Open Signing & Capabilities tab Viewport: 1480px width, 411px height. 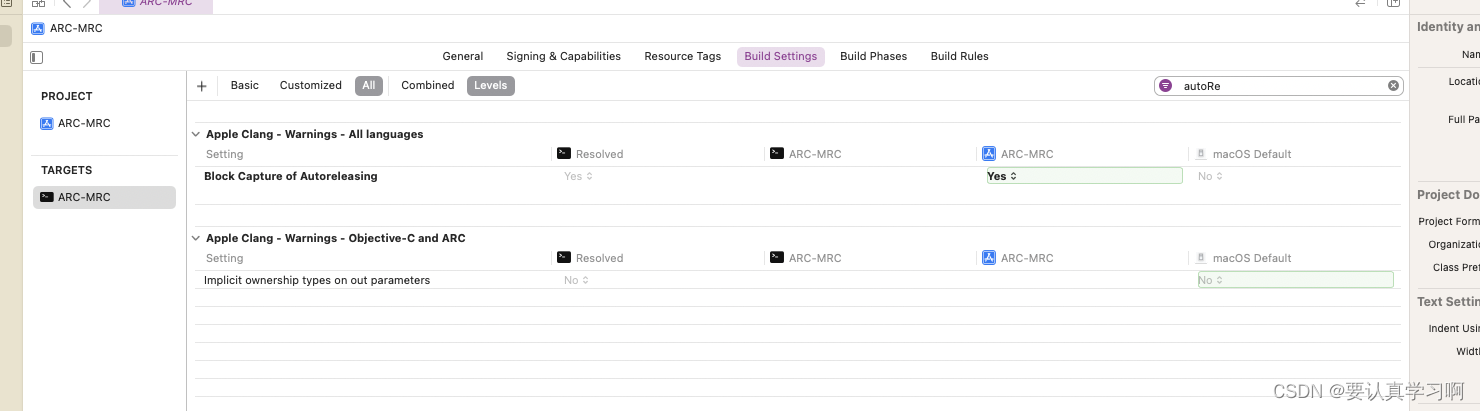pyautogui.click(x=563, y=57)
